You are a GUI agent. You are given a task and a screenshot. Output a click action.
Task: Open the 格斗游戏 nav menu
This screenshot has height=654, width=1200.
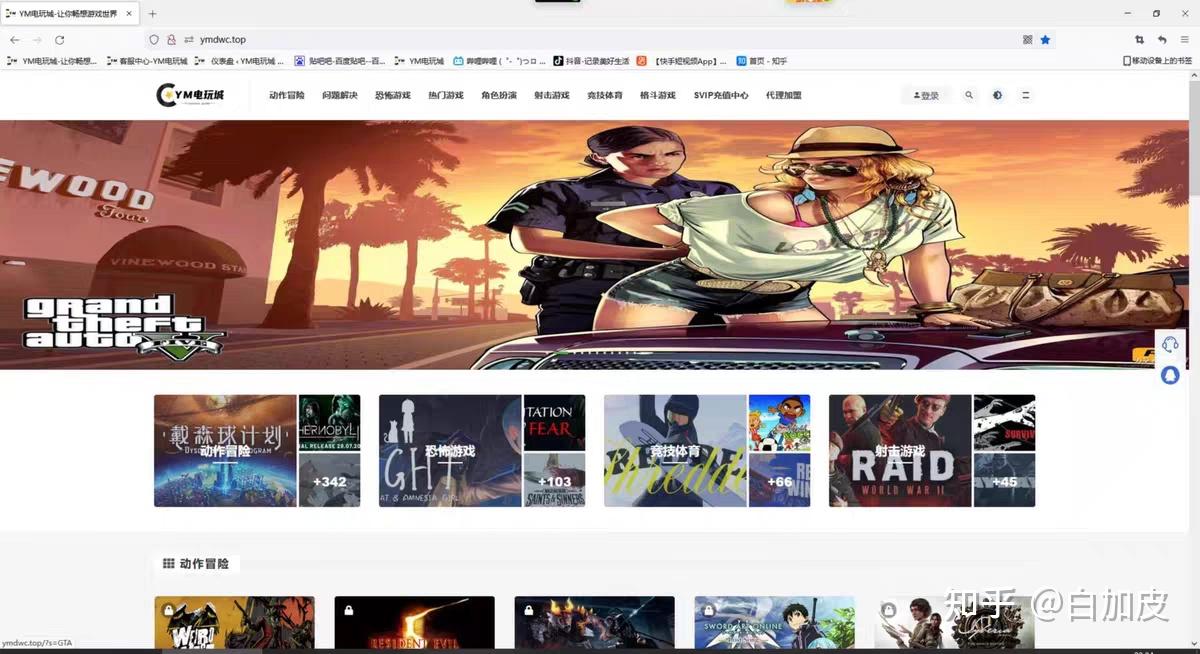tap(658, 95)
